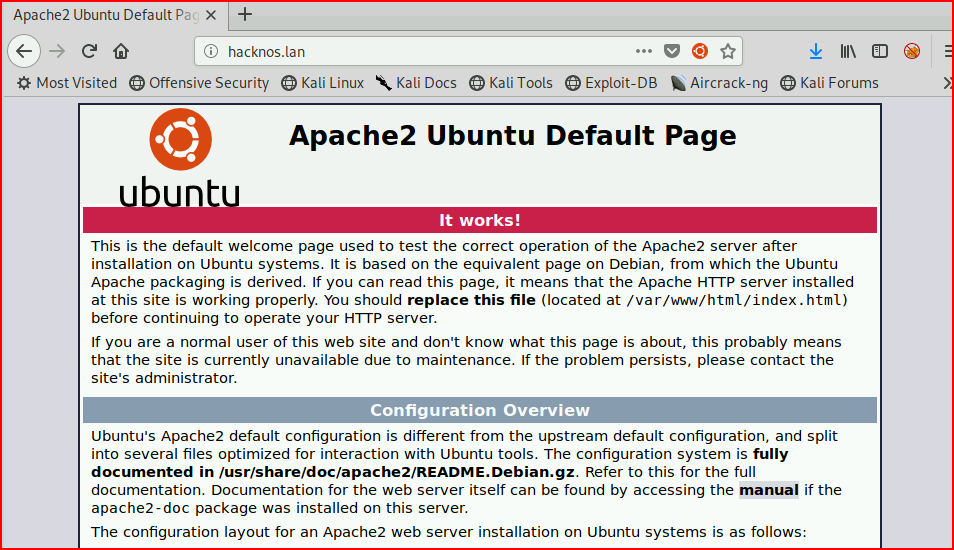Select the Apache2 Ubuntu Default Page tab
Image resolution: width=954 pixels, height=550 pixels.
coord(114,15)
